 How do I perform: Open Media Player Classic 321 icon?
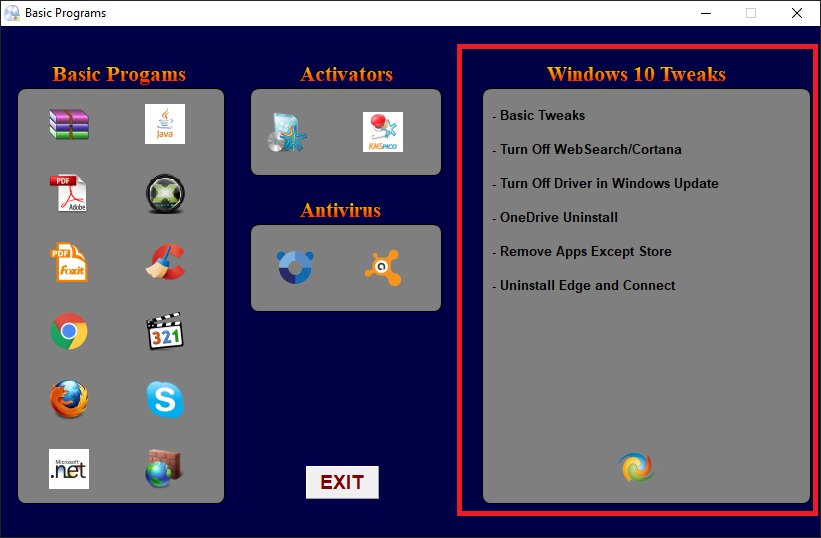165,331
